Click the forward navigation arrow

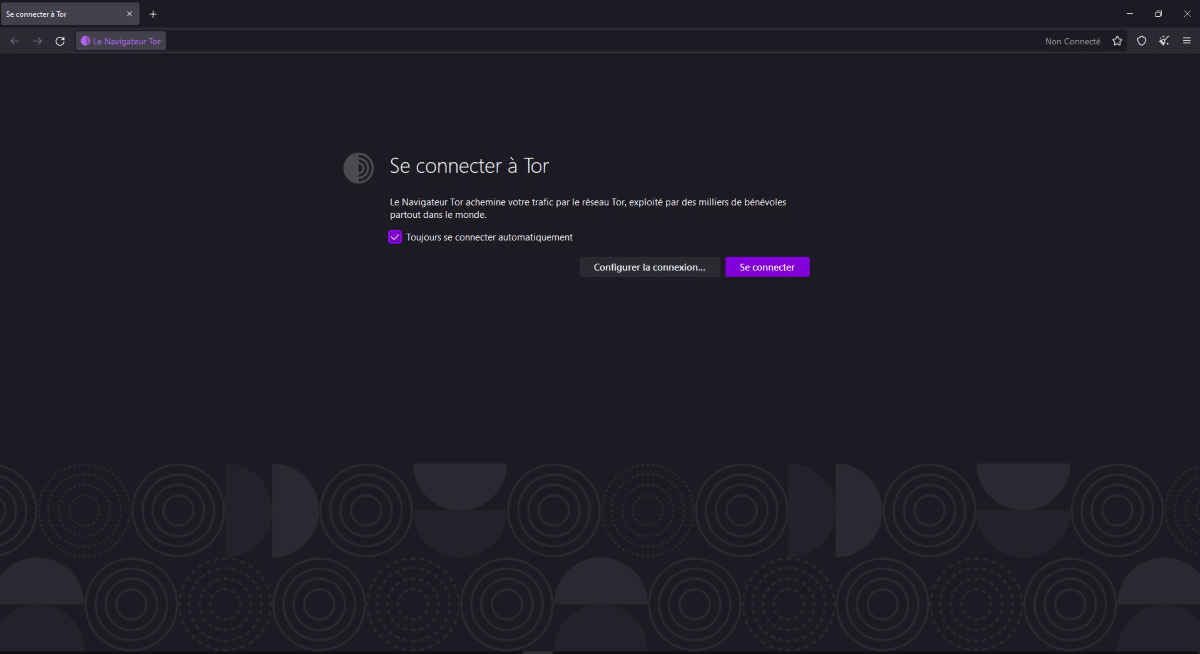[37, 41]
